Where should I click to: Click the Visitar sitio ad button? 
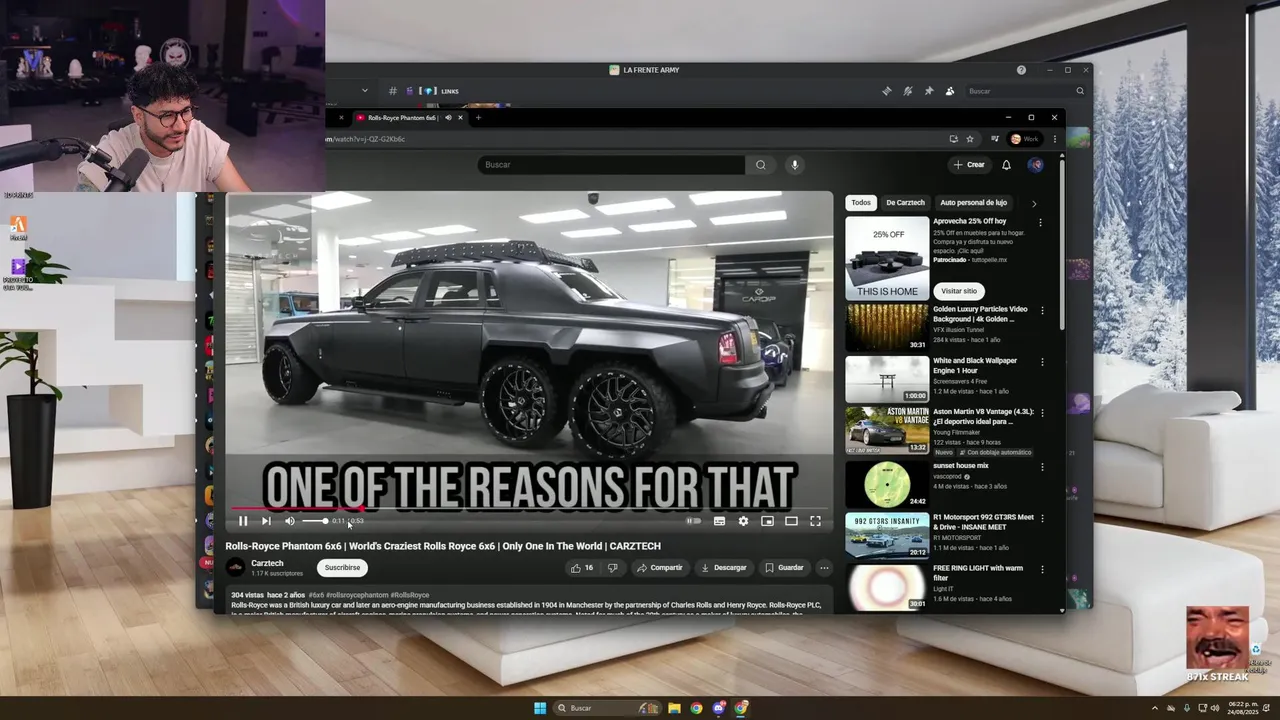click(958, 291)
